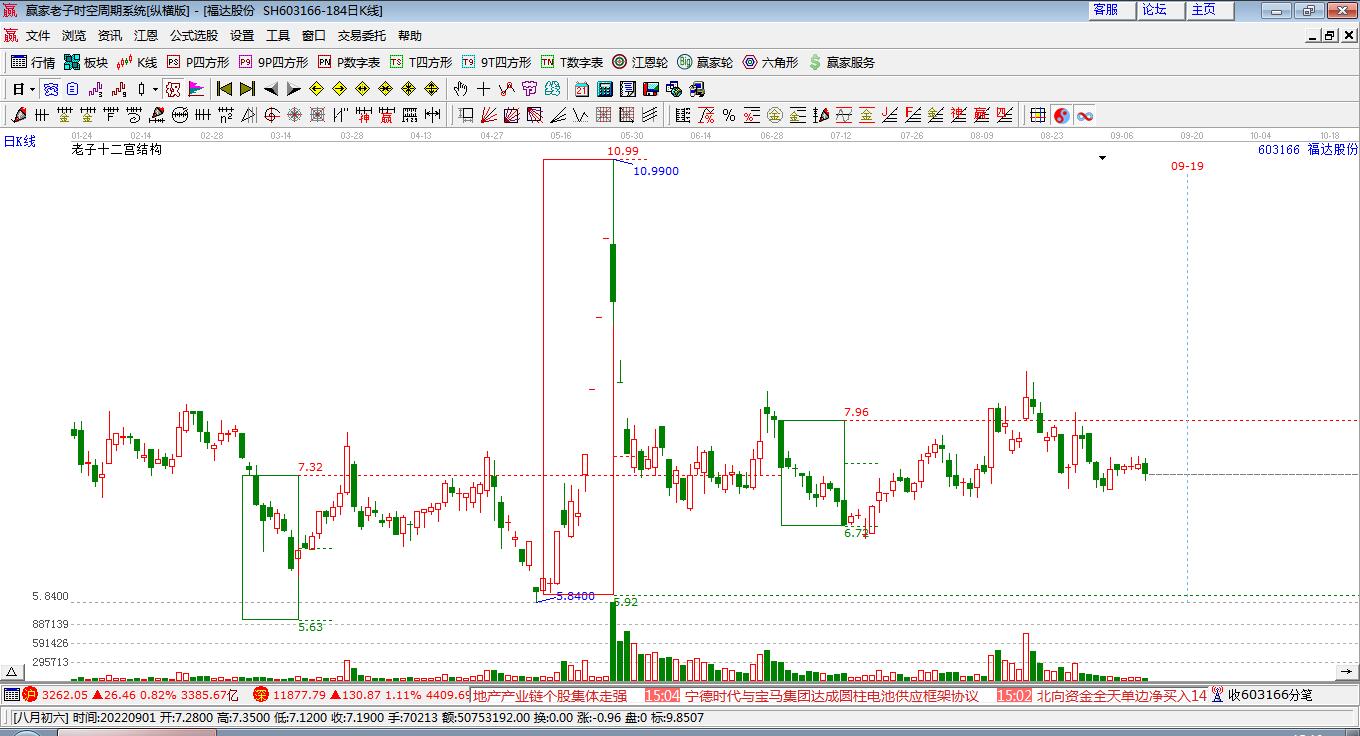Open 赢家服务 dollar-sign service
The image size is (1360, 736).
tap(841, 62)
